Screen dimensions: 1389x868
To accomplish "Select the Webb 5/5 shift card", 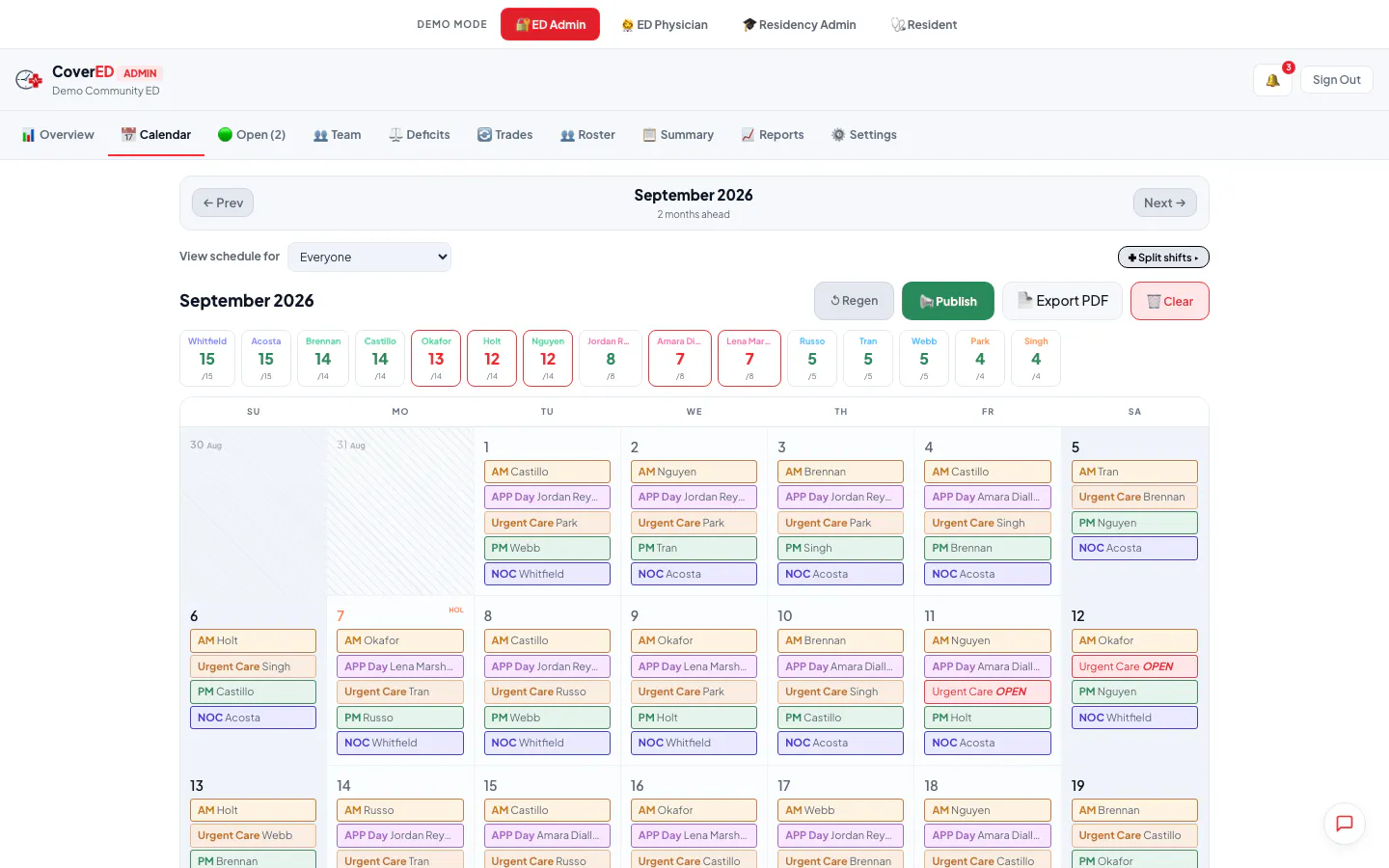I will point(924,359).
